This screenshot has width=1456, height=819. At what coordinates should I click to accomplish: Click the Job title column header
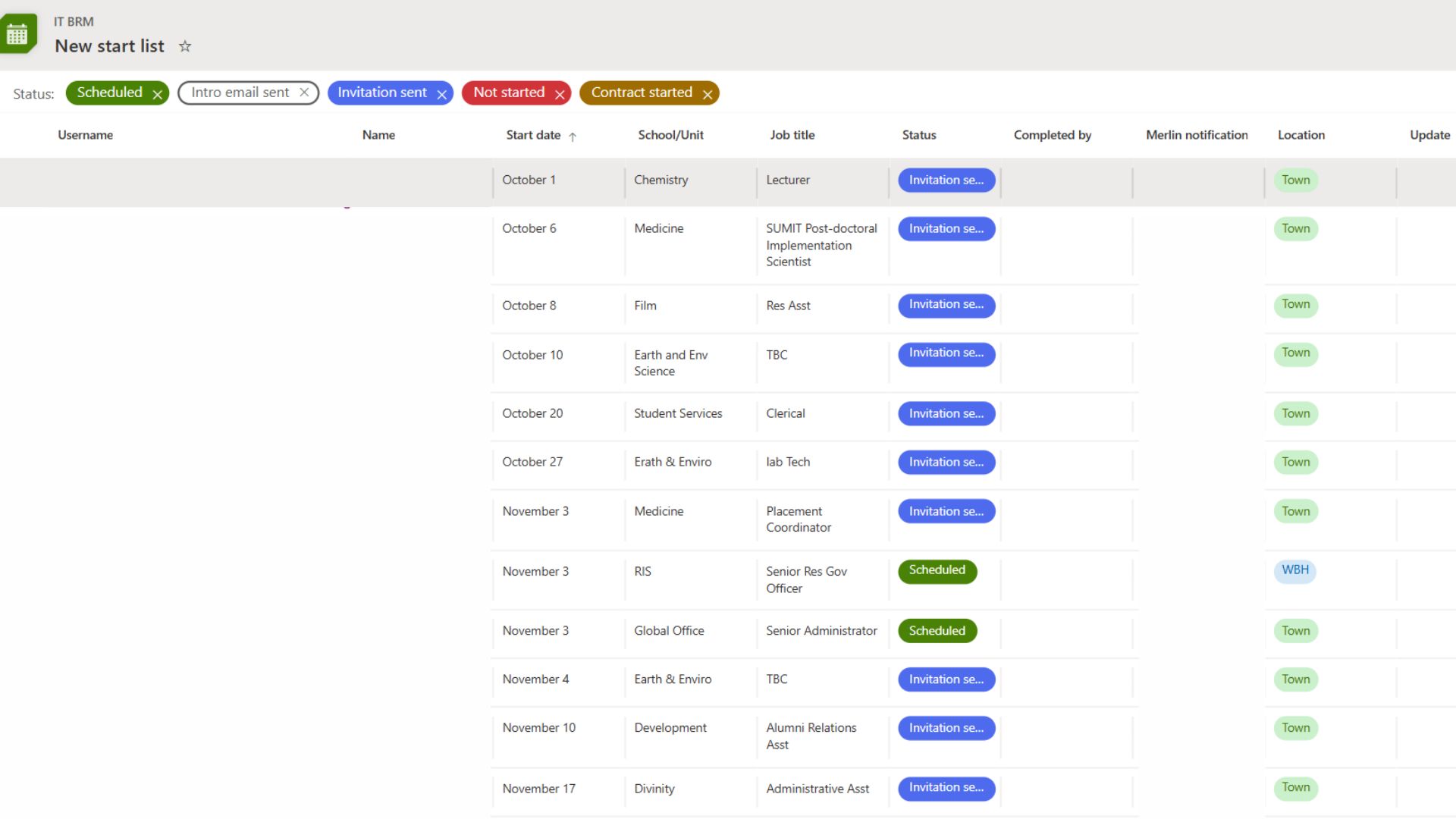[x=792, y=135]
